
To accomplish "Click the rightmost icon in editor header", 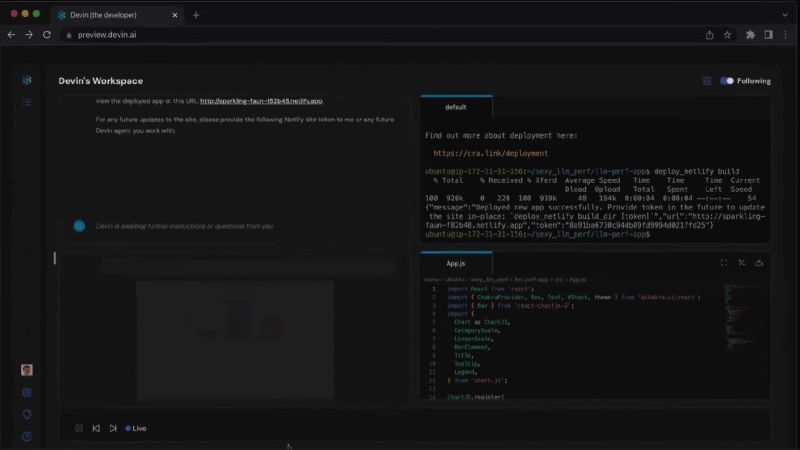I will tap(758, 263).
